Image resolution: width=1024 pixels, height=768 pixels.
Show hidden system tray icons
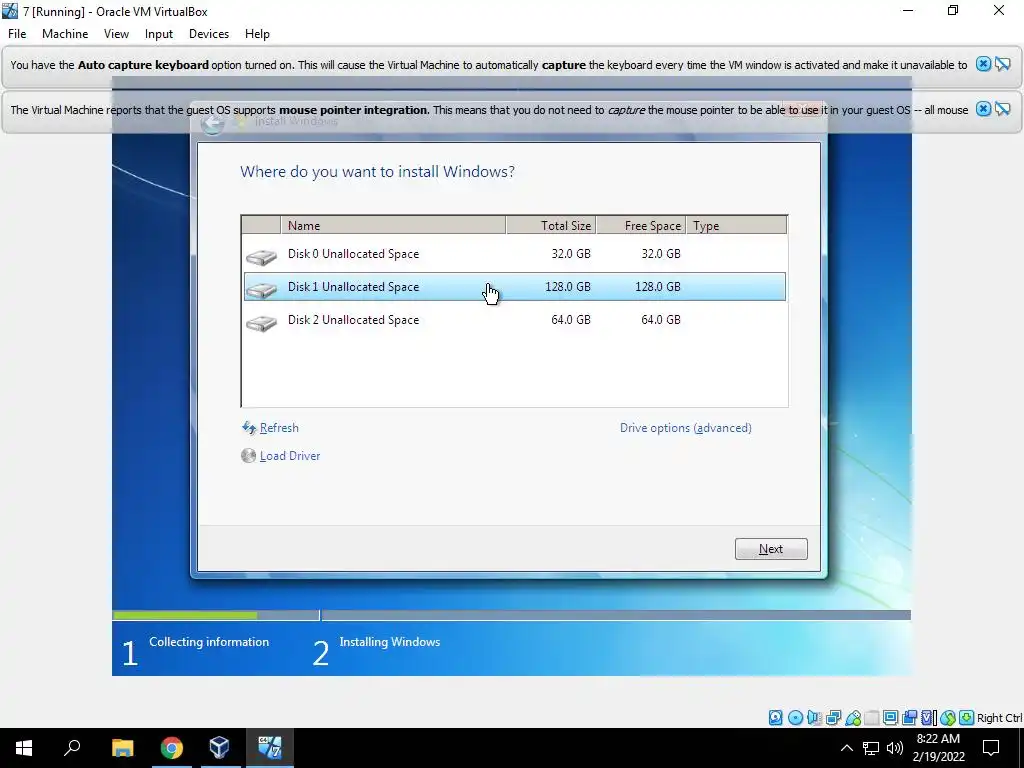846,748
